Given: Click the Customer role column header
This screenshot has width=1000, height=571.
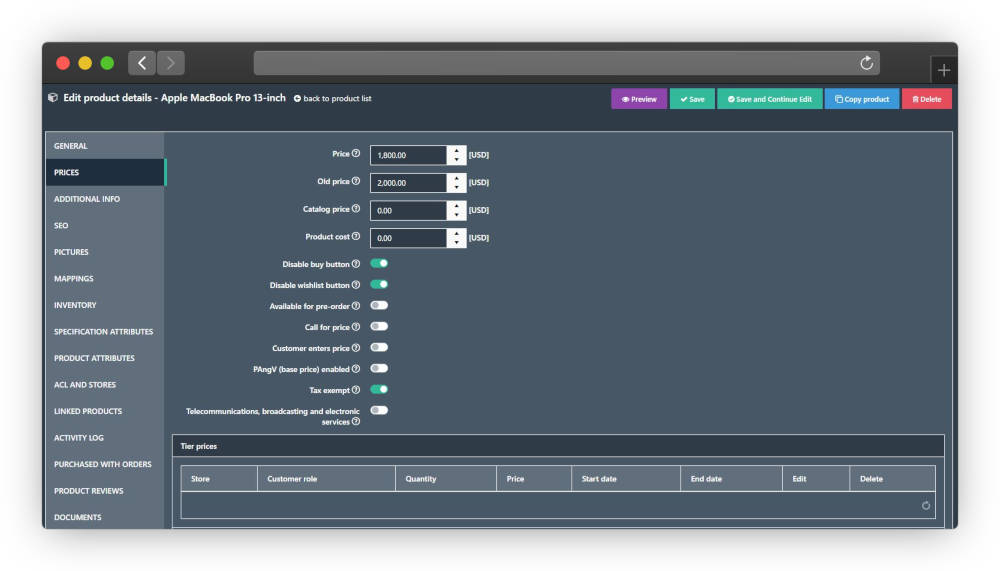Looking at the screenshot, I should coord(327,478).
